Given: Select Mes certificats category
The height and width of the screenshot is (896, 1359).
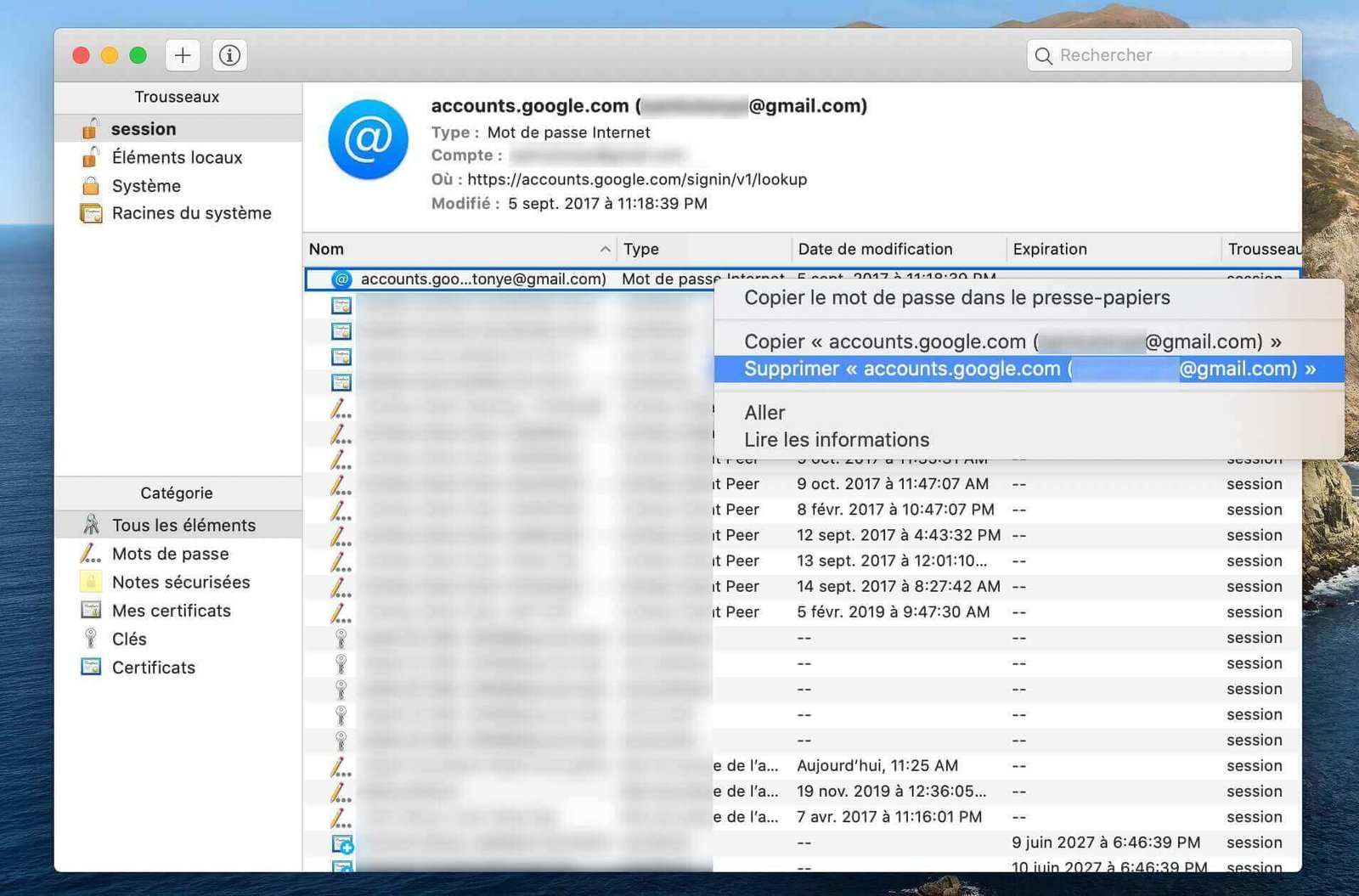Looking at the screenshot, I should (178, 611).
